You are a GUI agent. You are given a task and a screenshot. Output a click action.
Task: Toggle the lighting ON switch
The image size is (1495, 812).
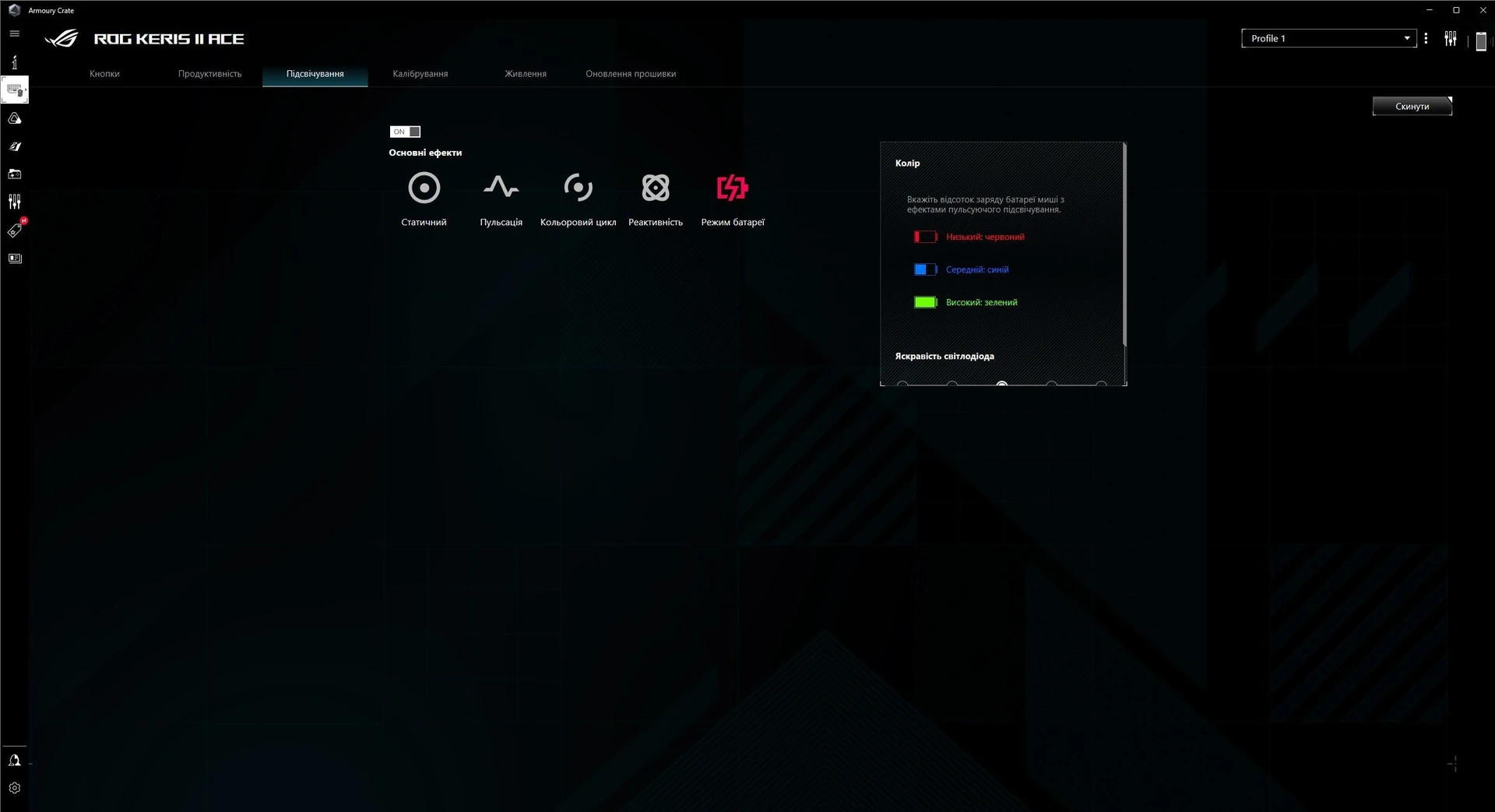pyautogui.click(x=405, y=132)
